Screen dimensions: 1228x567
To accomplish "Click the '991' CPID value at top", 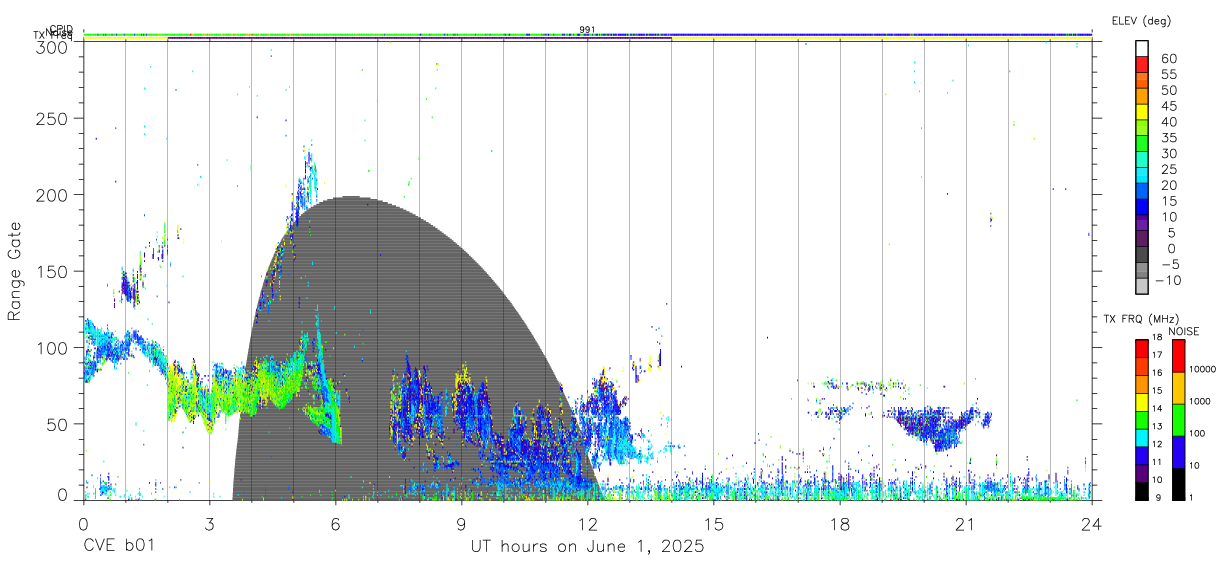I will [587, 29].
